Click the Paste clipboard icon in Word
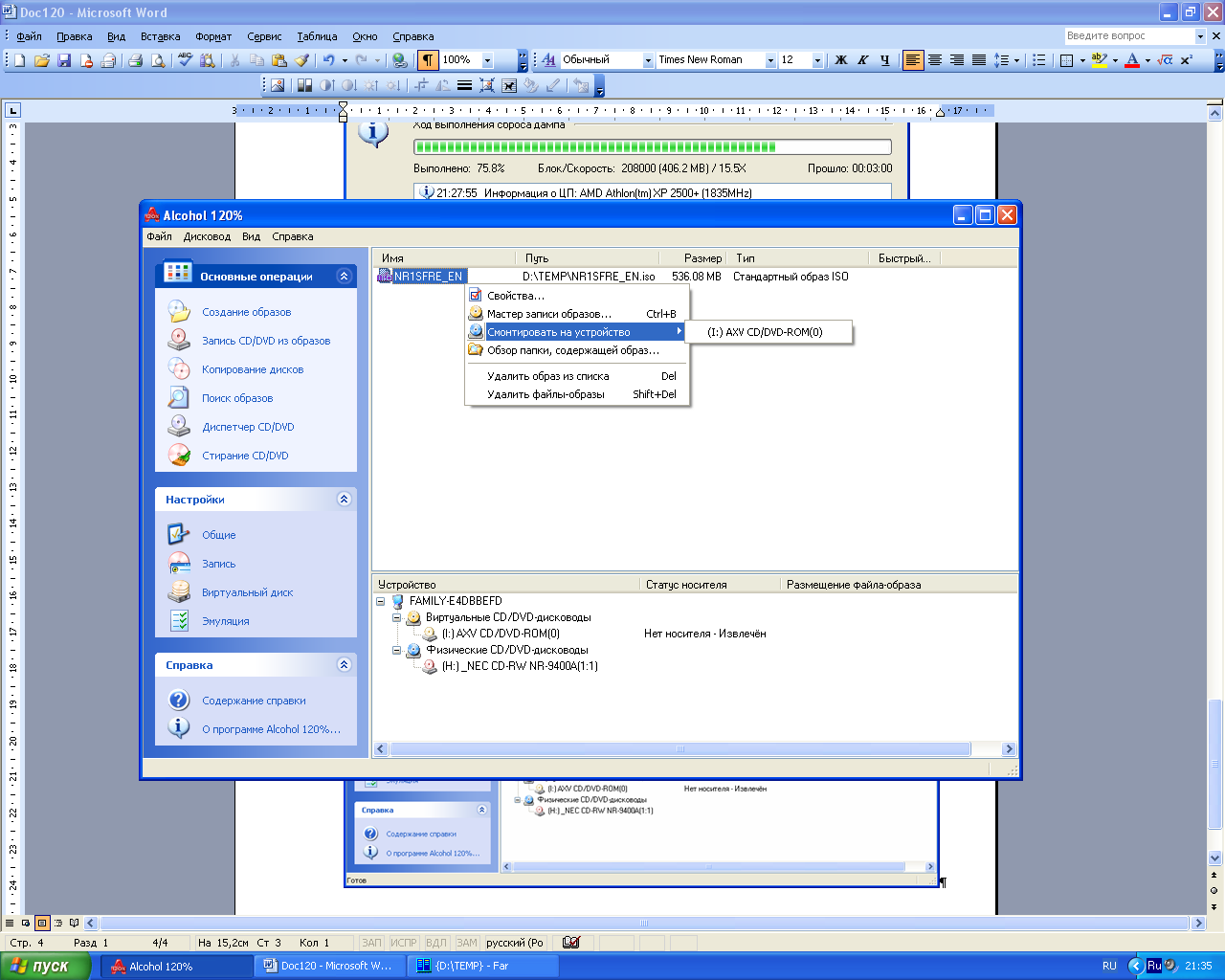Screen dimensions: 1225x980 point(278,59)
